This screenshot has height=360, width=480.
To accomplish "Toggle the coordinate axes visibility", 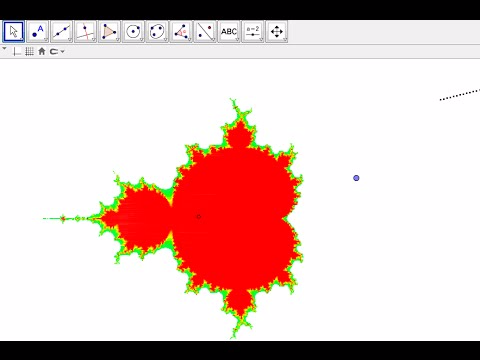I will coord(17,52).
